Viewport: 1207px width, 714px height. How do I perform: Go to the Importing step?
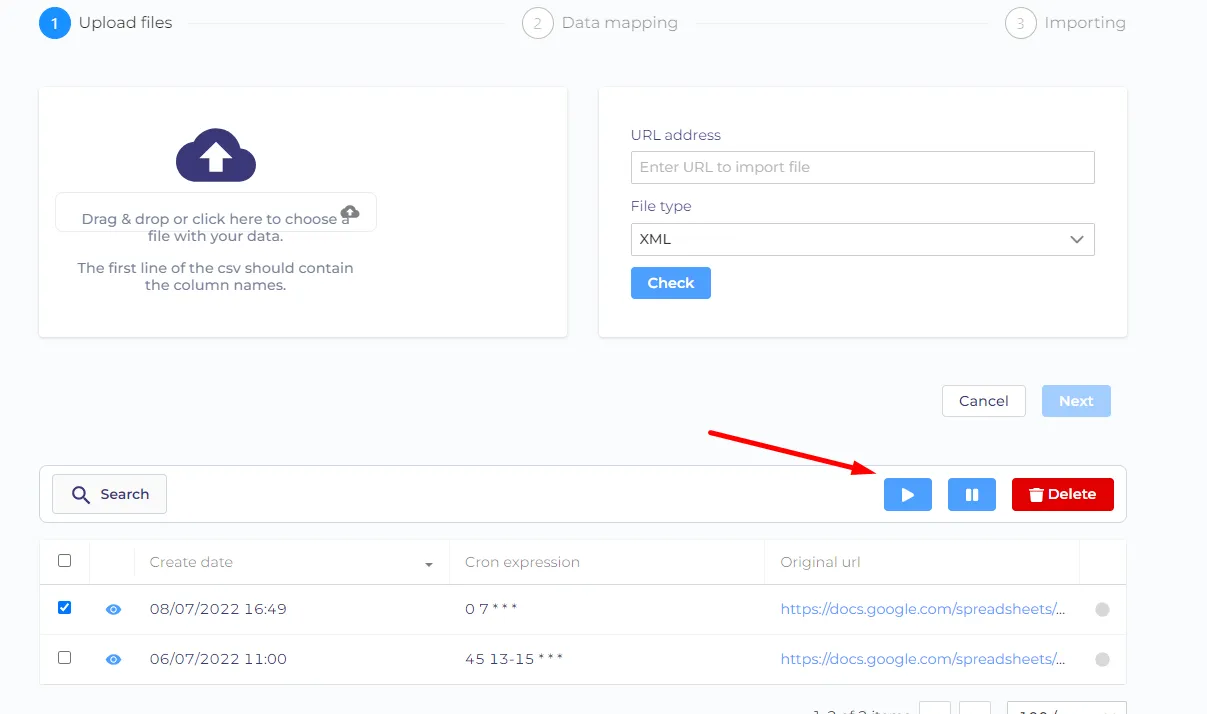click(1066, 22)
